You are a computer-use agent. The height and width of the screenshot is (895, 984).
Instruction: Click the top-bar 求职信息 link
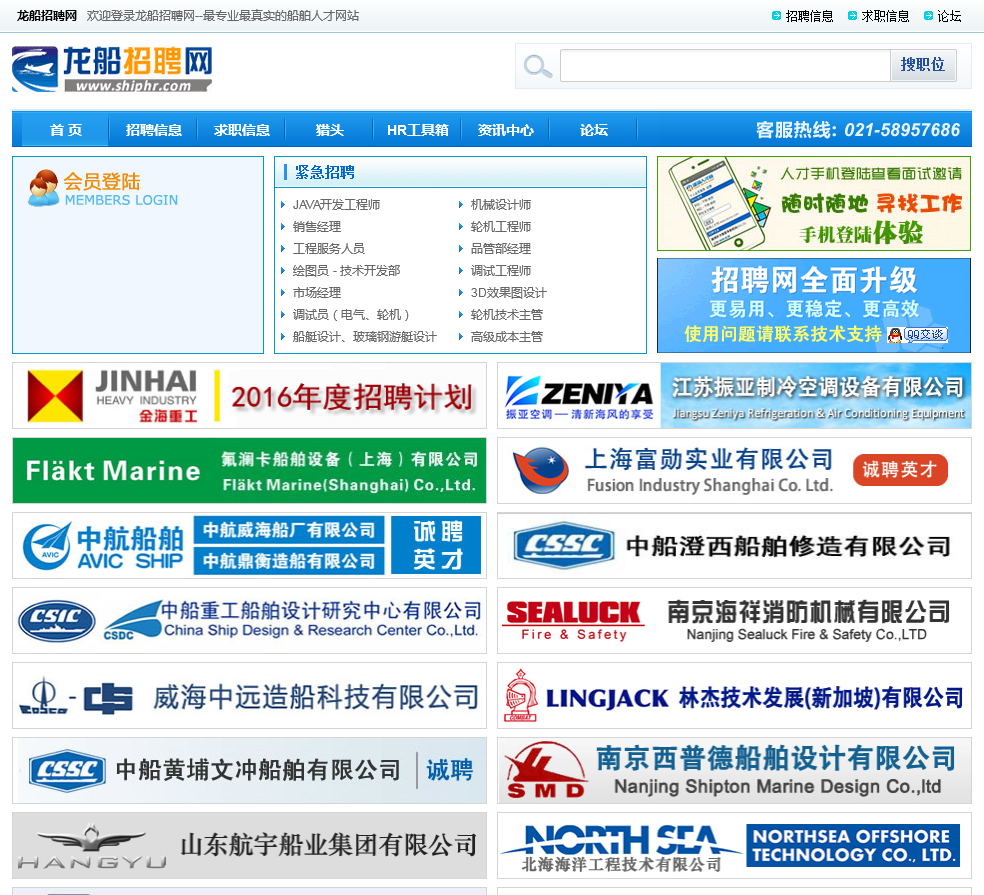(885, 16)
